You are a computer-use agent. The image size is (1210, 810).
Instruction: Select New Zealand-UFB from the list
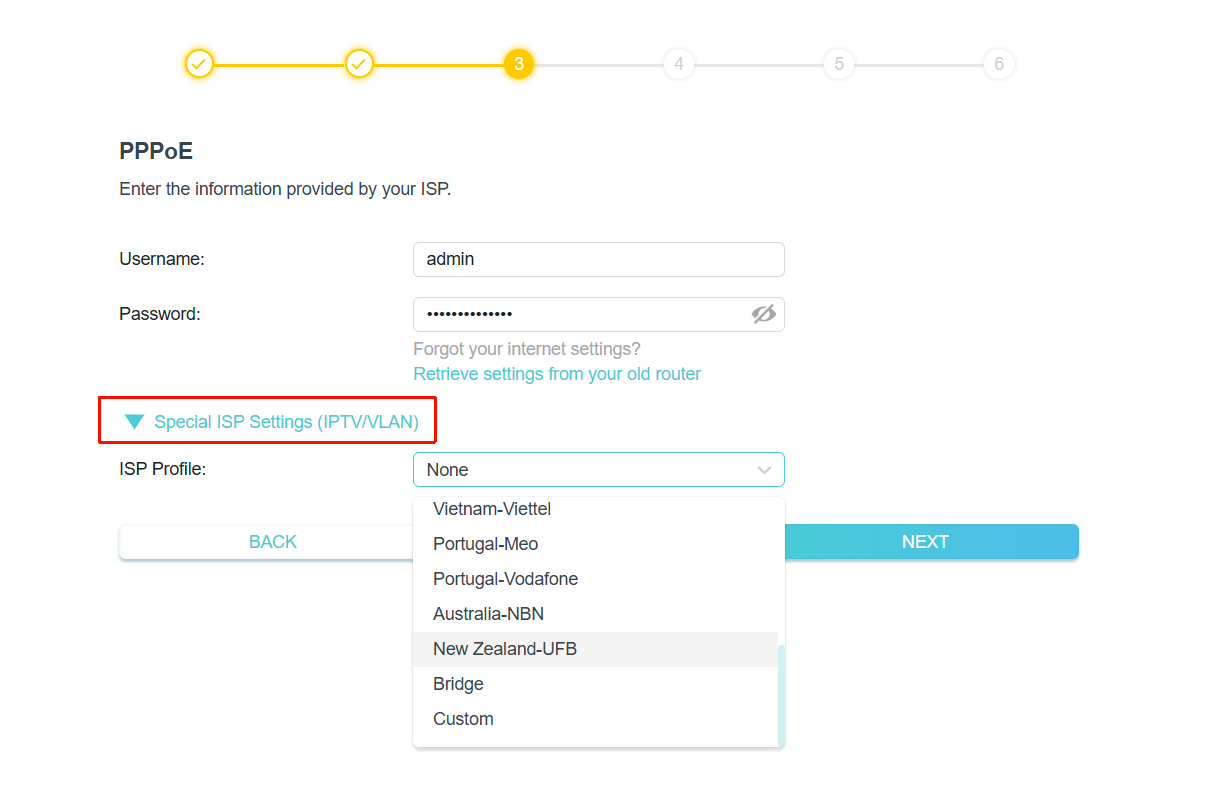(504, 648)
